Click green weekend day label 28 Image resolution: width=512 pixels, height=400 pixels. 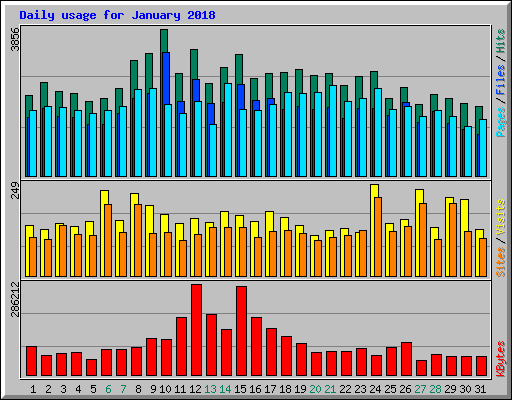click(x=435, y=389)
